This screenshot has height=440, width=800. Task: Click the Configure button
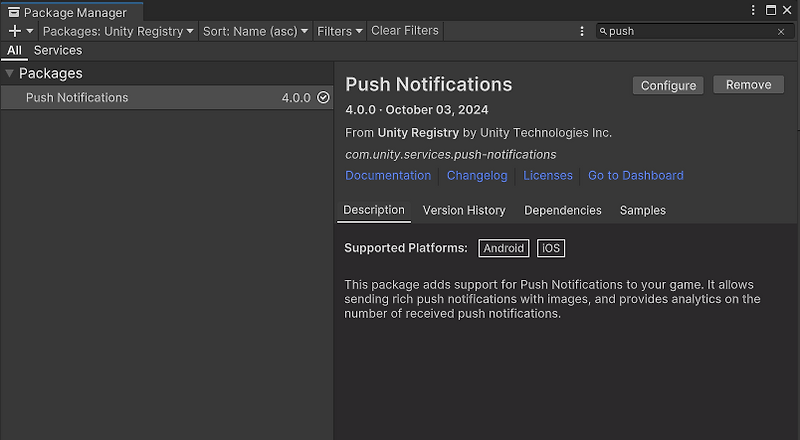(x=668, y=85)
